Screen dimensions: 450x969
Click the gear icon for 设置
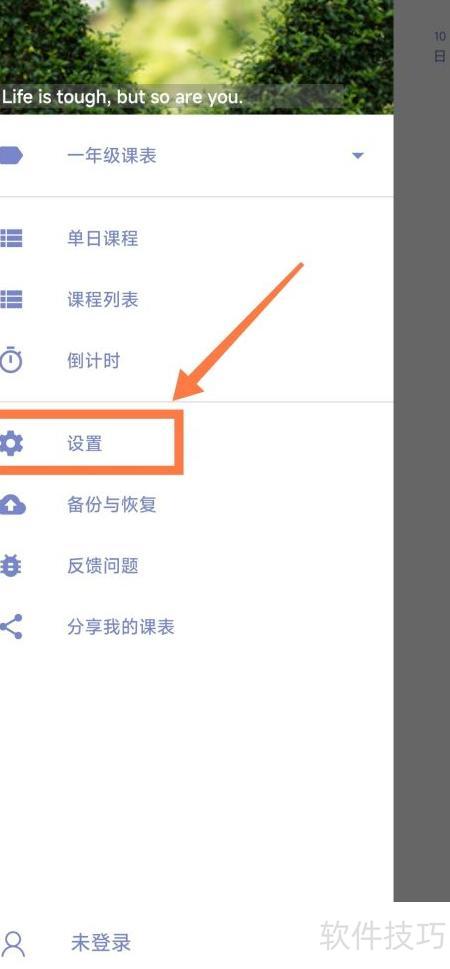11,443
